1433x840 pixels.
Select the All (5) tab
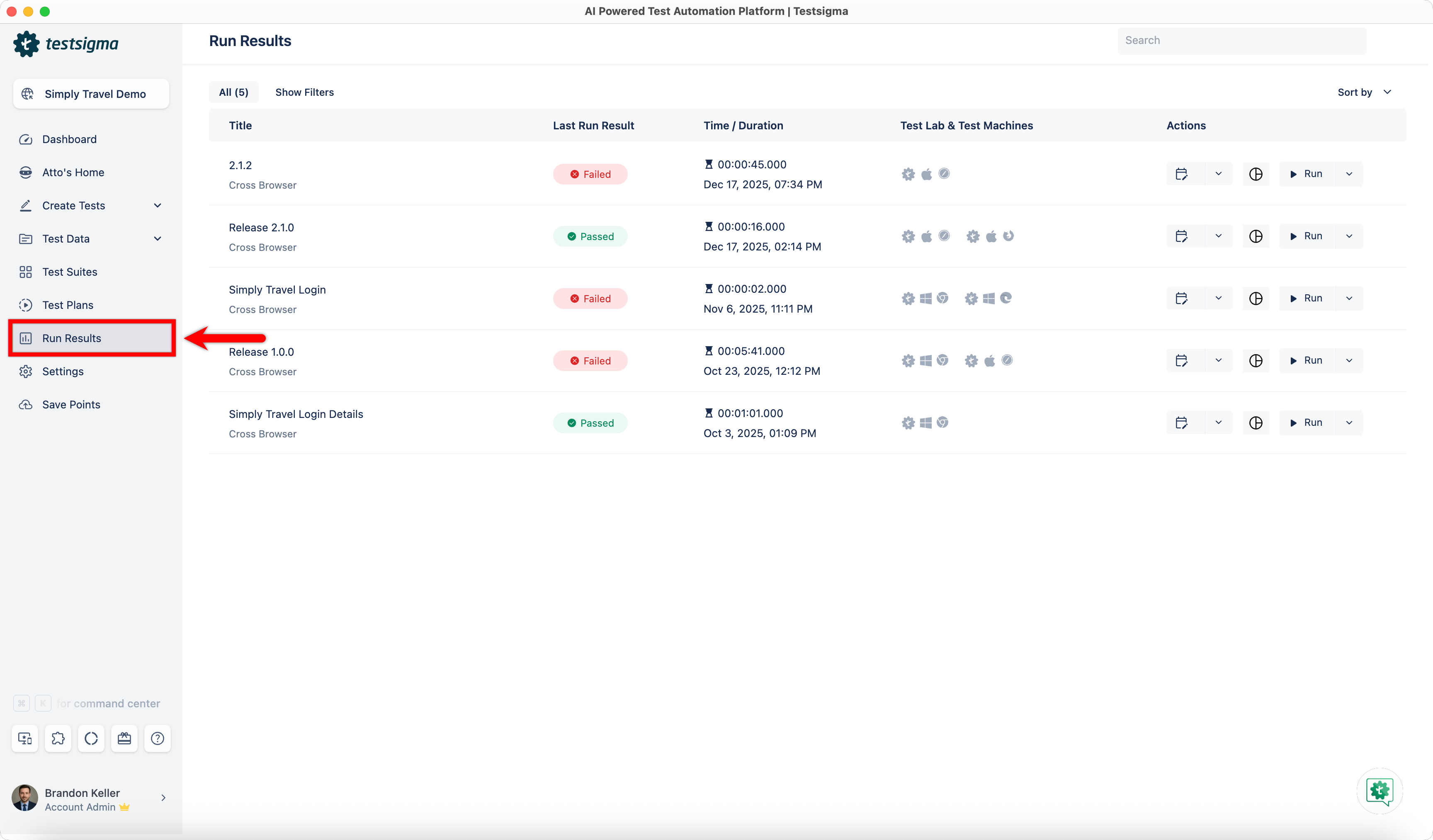tap(233, 92)
